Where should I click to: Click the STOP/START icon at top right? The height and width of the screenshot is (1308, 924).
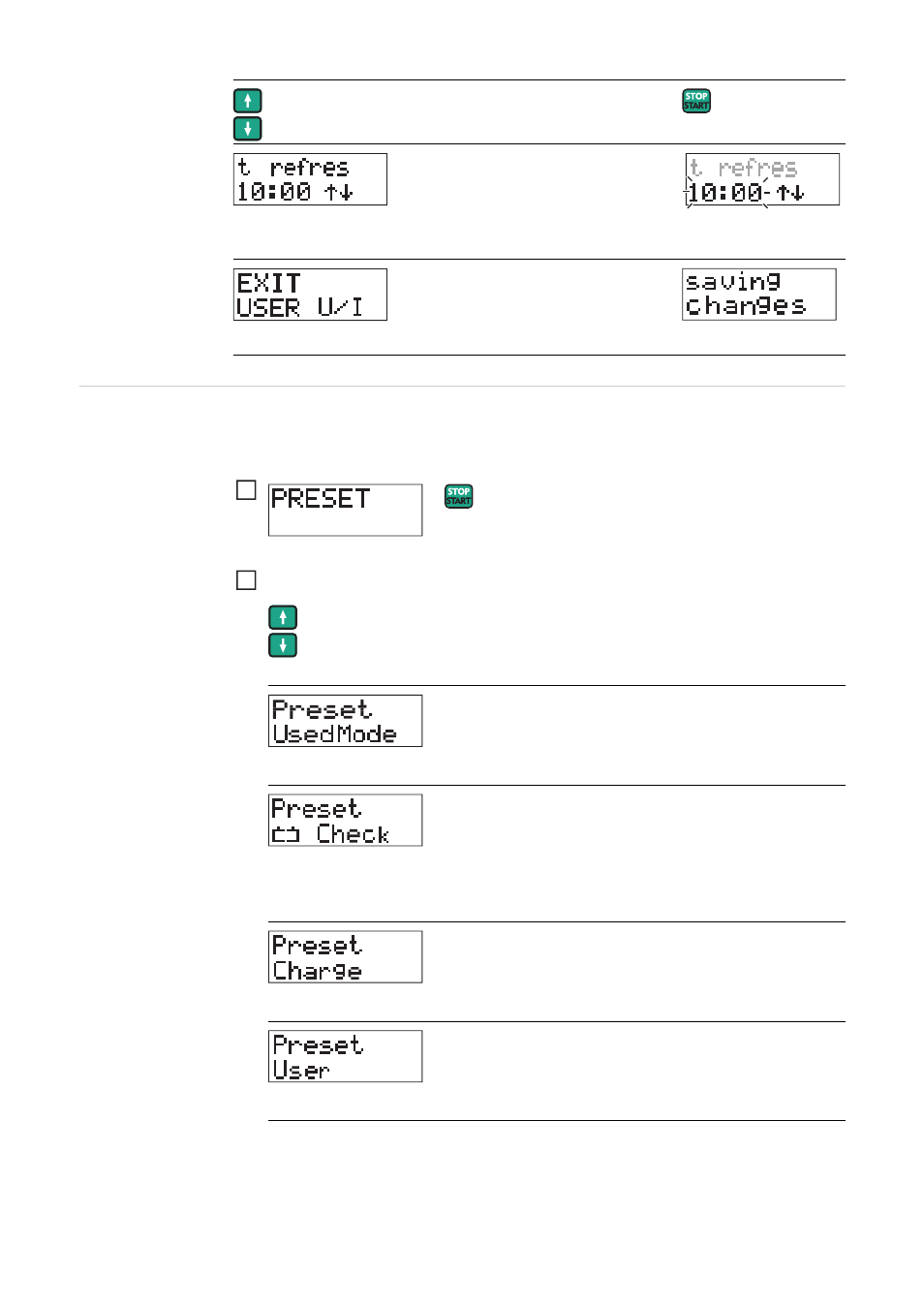tap(696, 101)
